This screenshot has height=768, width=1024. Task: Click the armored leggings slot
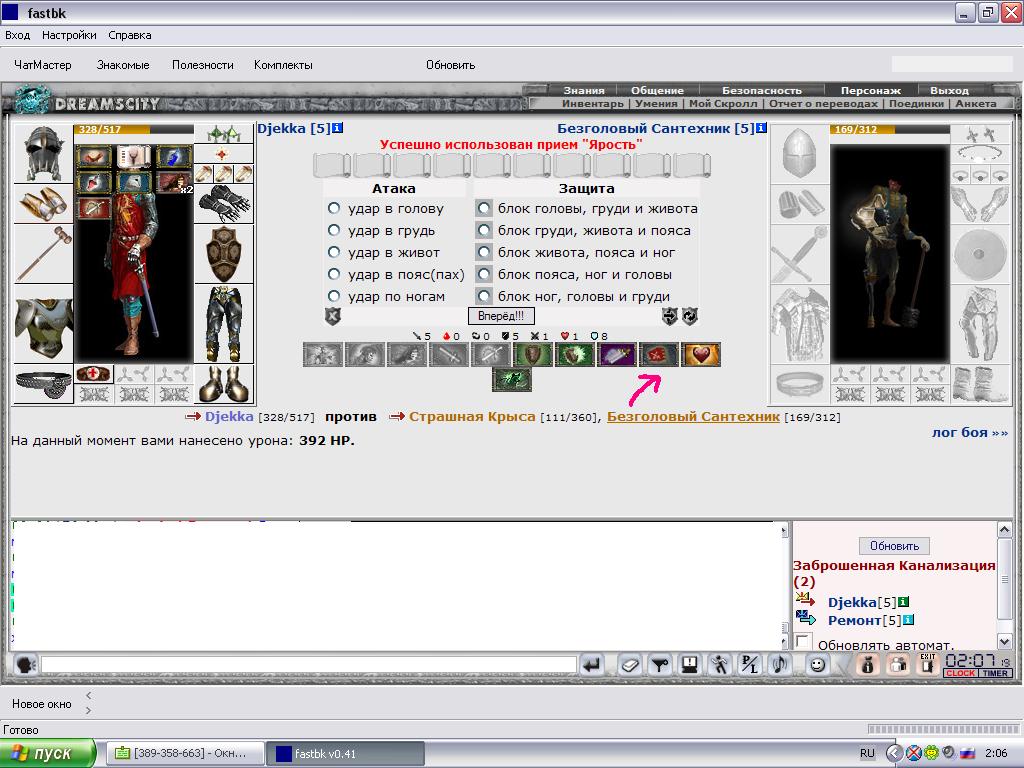[224, 324]
